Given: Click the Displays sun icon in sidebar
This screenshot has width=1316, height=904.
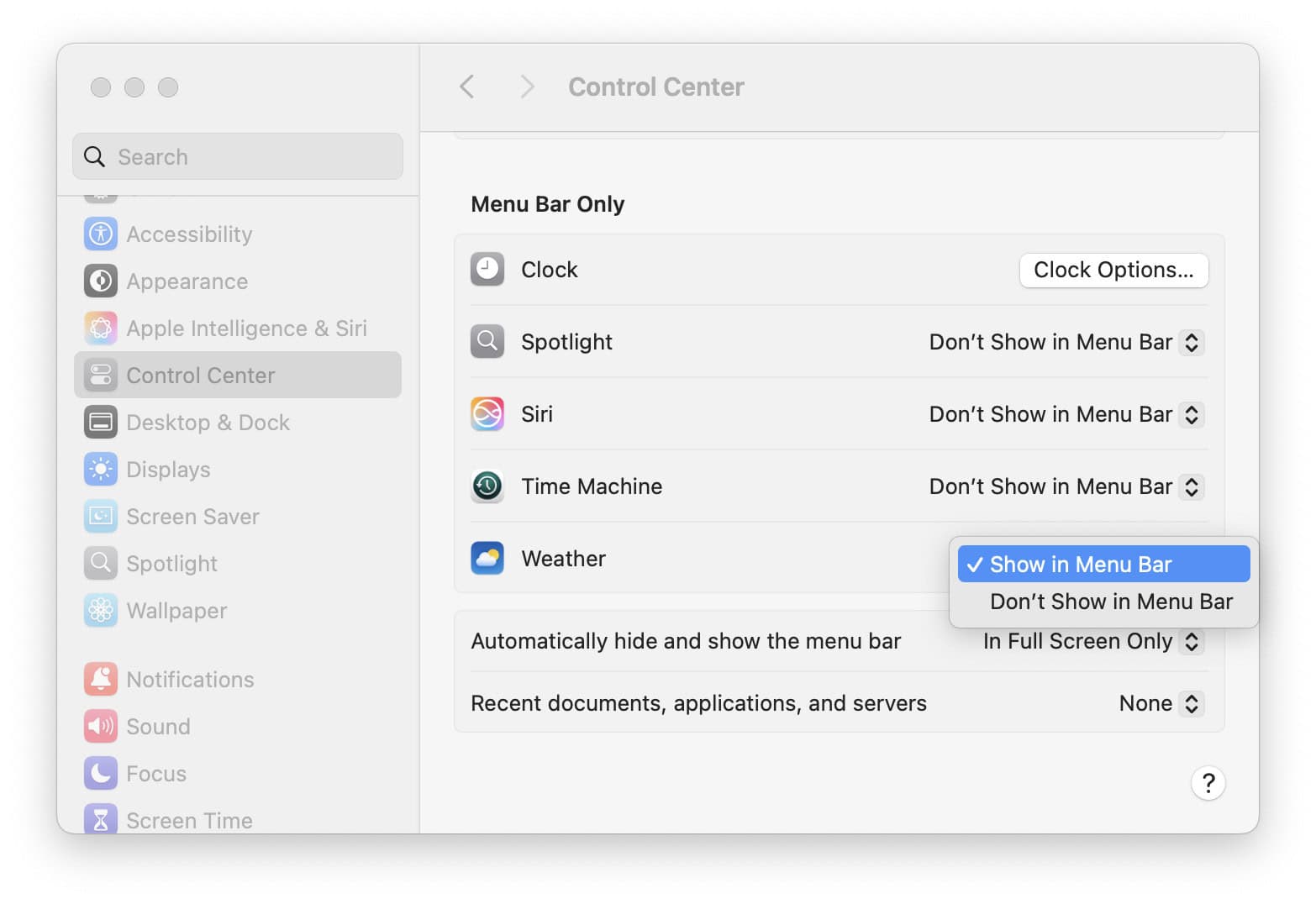Looking at the screenshot, I should click(100, 470).
